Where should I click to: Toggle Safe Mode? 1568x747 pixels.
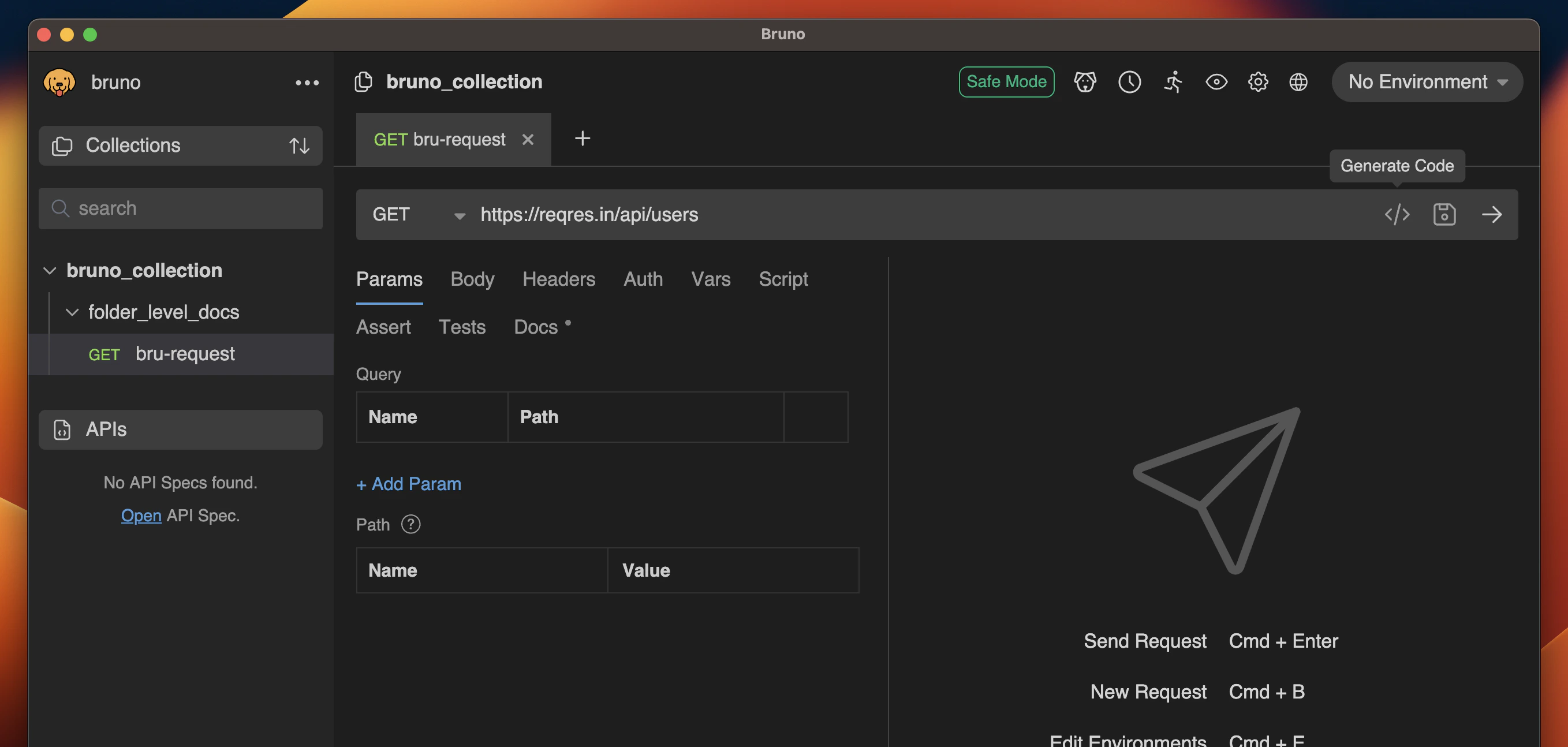[x=1006, y=81]
